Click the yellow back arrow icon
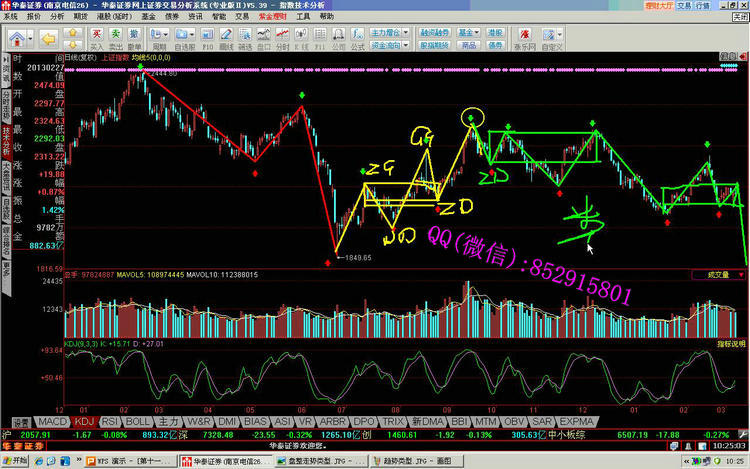The width and height of the screenshot is (750, 469). tap(48, 39)
